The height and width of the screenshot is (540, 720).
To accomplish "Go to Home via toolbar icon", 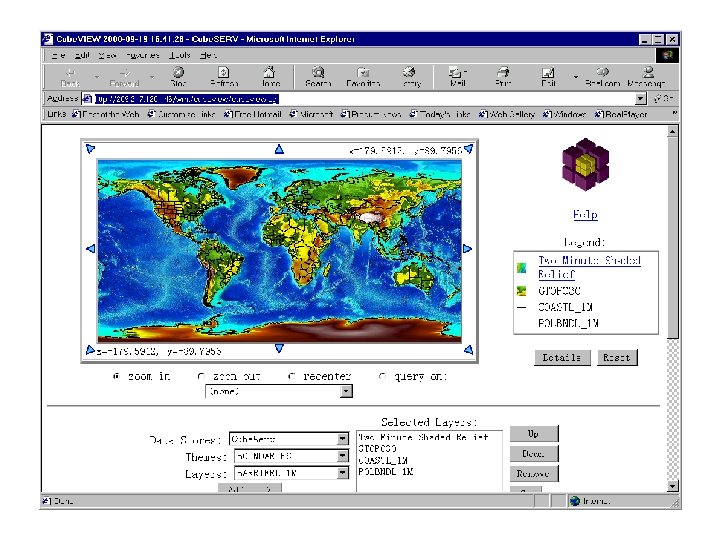I will pyautogui.click(x=270, y=77).
